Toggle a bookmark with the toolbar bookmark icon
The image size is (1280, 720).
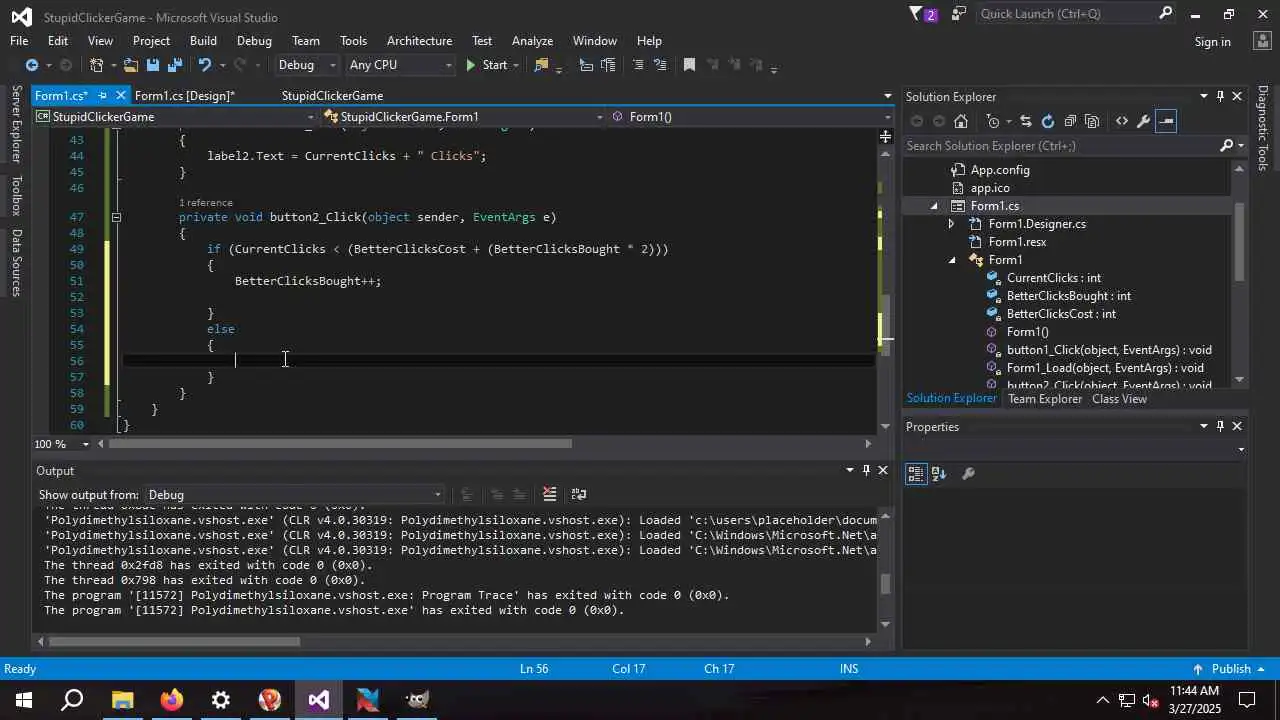tap(689, 65)
